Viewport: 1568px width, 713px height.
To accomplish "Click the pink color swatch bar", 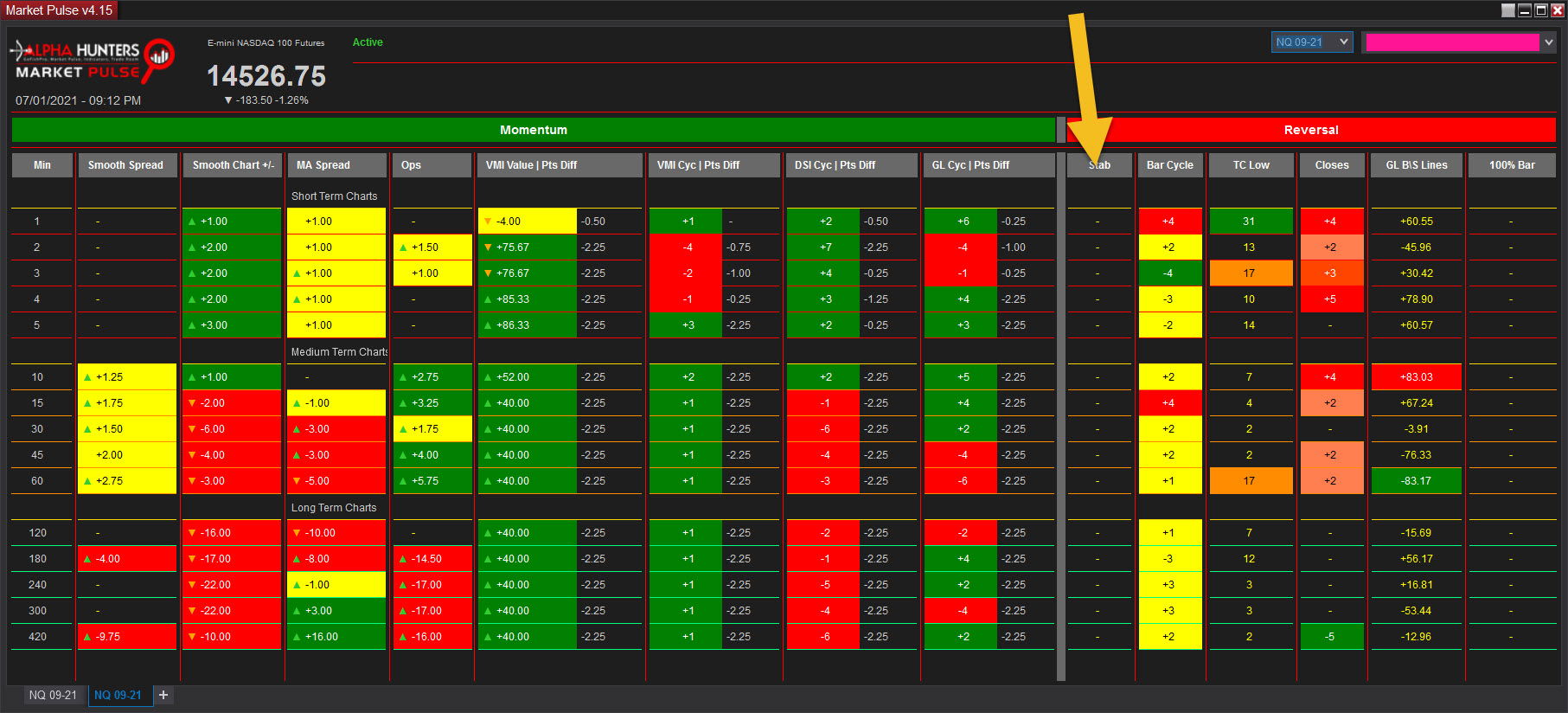I will (x=1452, y=42).
